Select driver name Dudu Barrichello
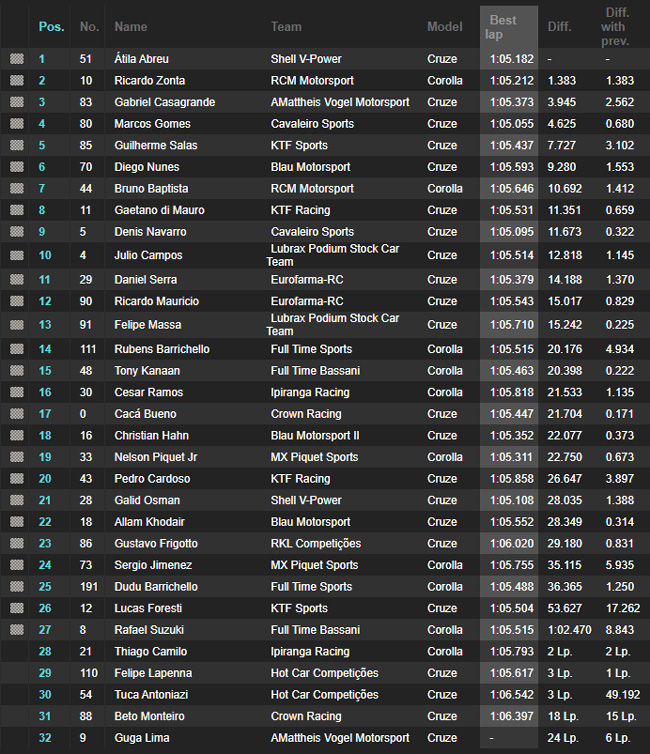This screenshot has height=754, width=650. pyautogui.click(x=156, y=587)
